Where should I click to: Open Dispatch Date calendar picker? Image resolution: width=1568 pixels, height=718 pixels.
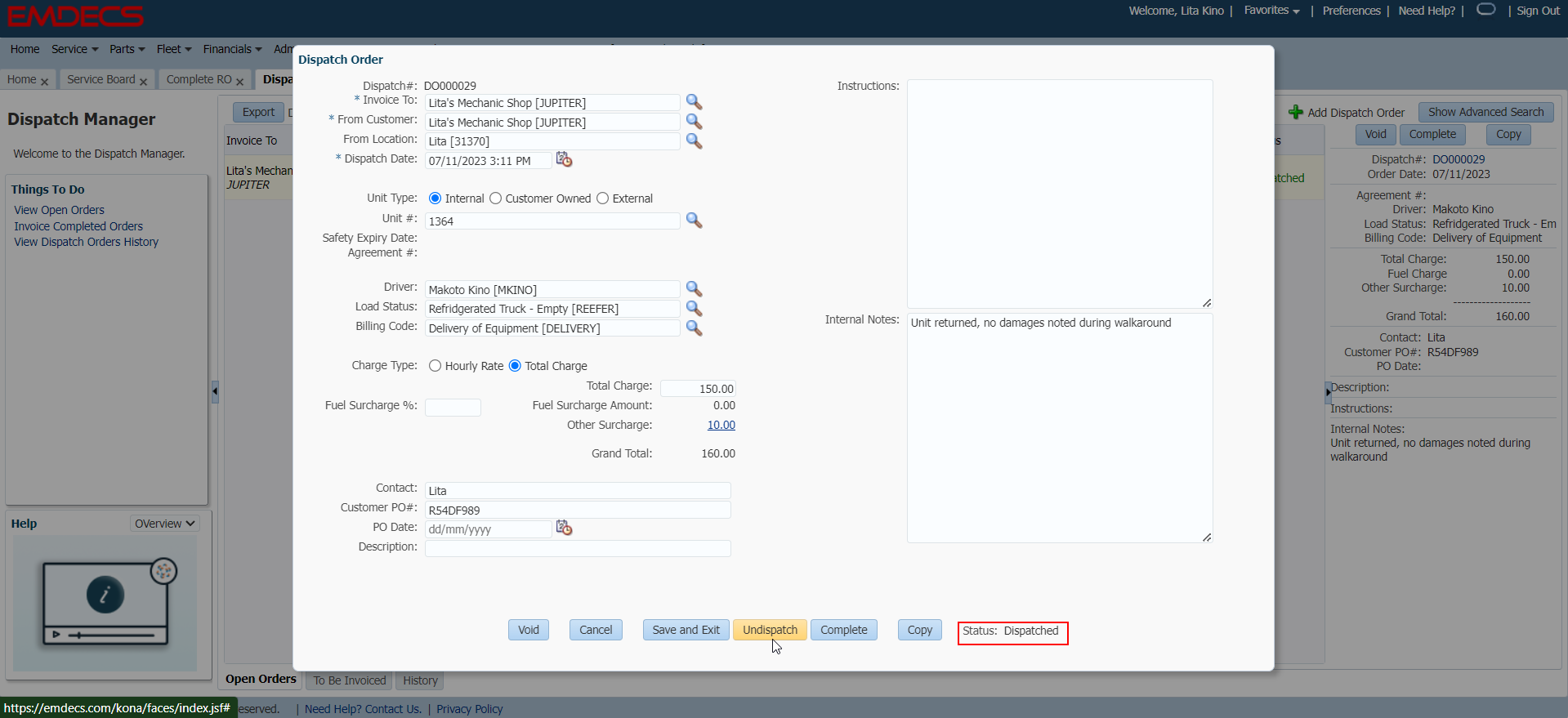pos(564,159)
